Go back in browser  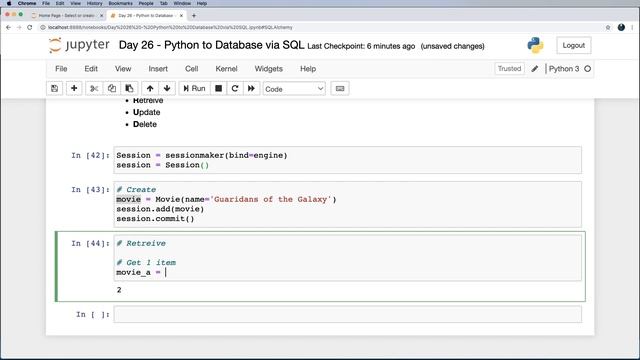(x=9, y=27)
